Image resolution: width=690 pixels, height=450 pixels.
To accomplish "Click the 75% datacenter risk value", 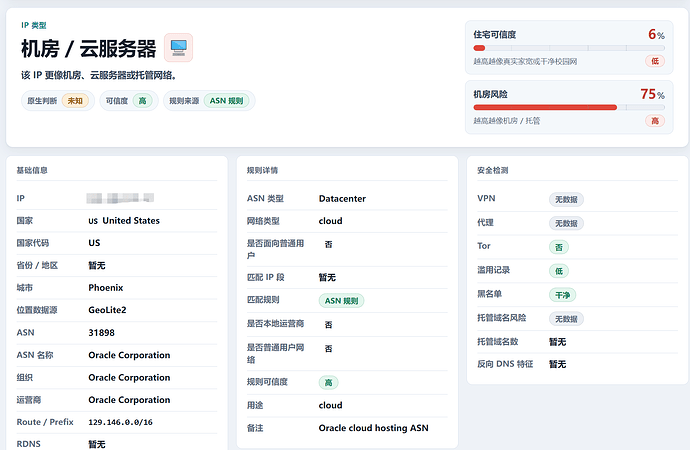I will coord(652,94).
